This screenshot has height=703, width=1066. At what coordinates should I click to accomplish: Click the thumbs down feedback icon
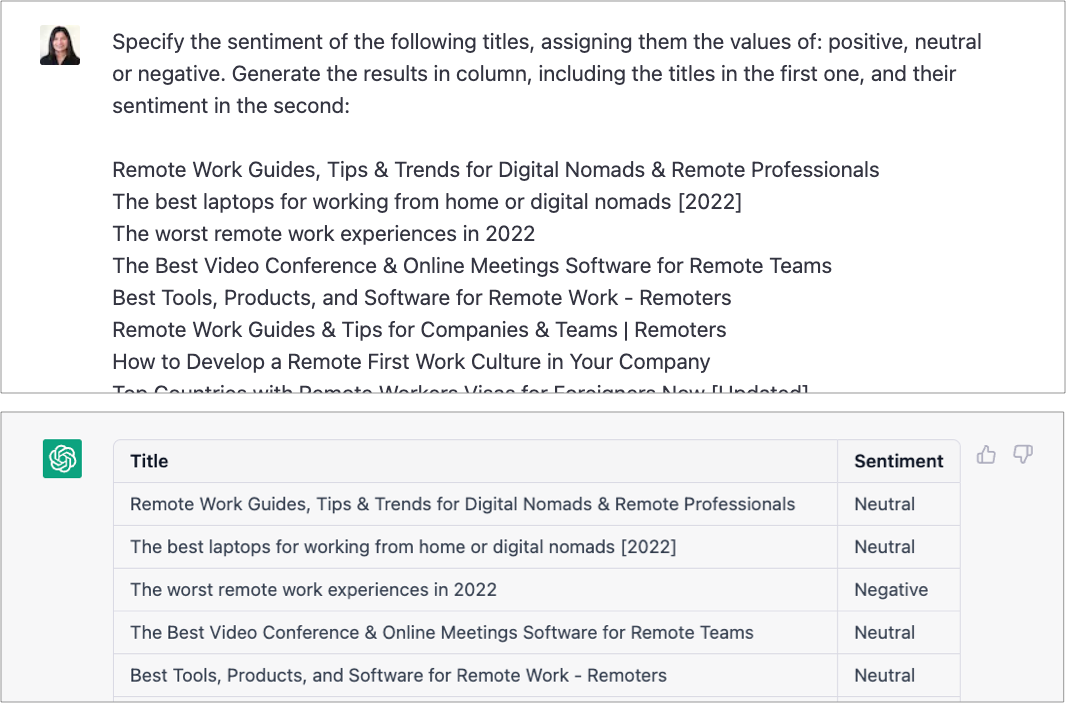coord(1022,456)
